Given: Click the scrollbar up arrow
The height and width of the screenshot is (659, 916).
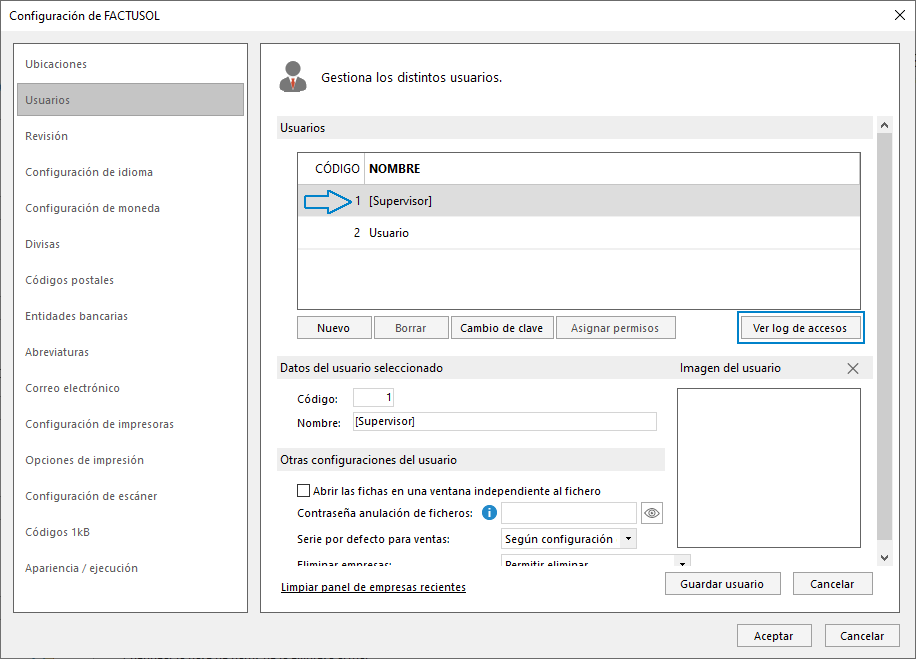Looking at the screenshot, I should point(884,125).
